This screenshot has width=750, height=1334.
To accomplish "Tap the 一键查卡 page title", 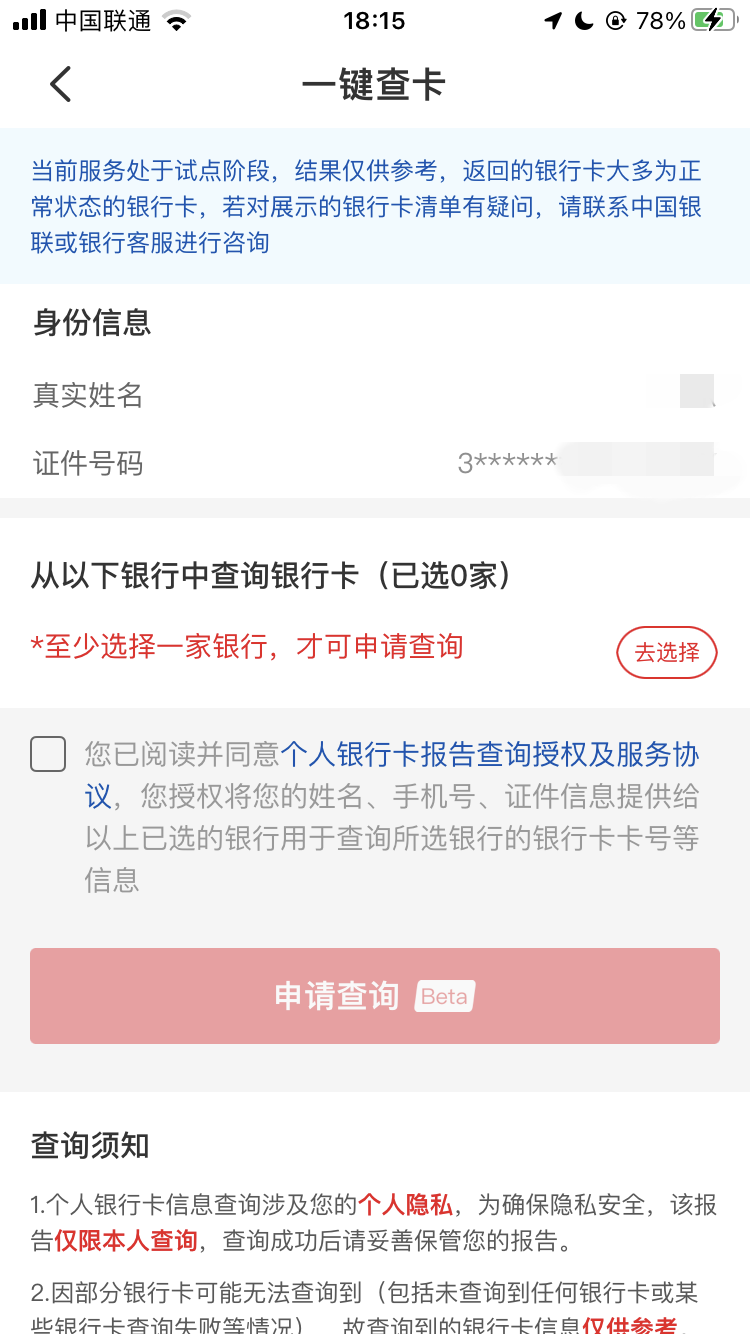I will coord(373,84).
